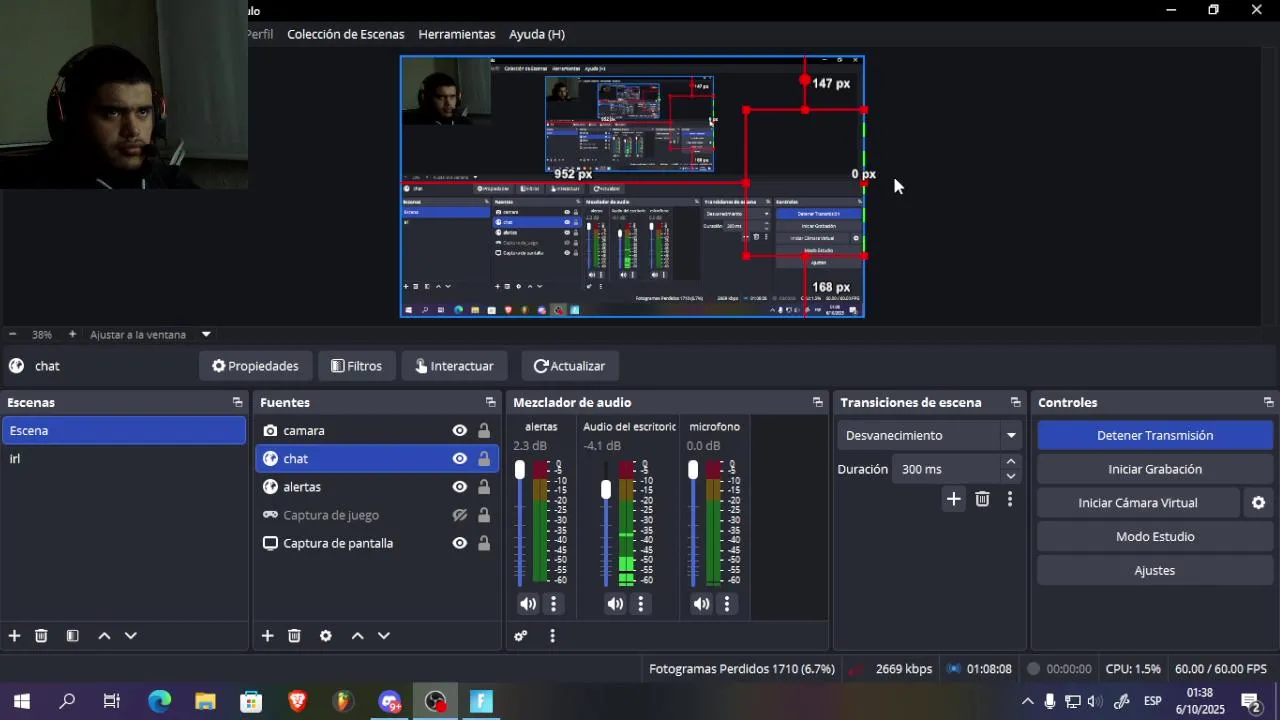
Task: Open Filtros for chat source
Action: tap(357, 366)
